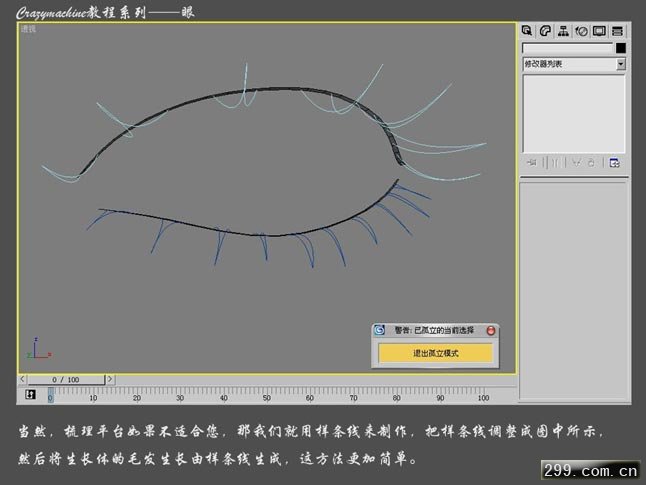Viewport: 646px width, 485px height.
Task: Click the empty modifier stack list box
Action: pyautogui.click(x=574, y=114)
